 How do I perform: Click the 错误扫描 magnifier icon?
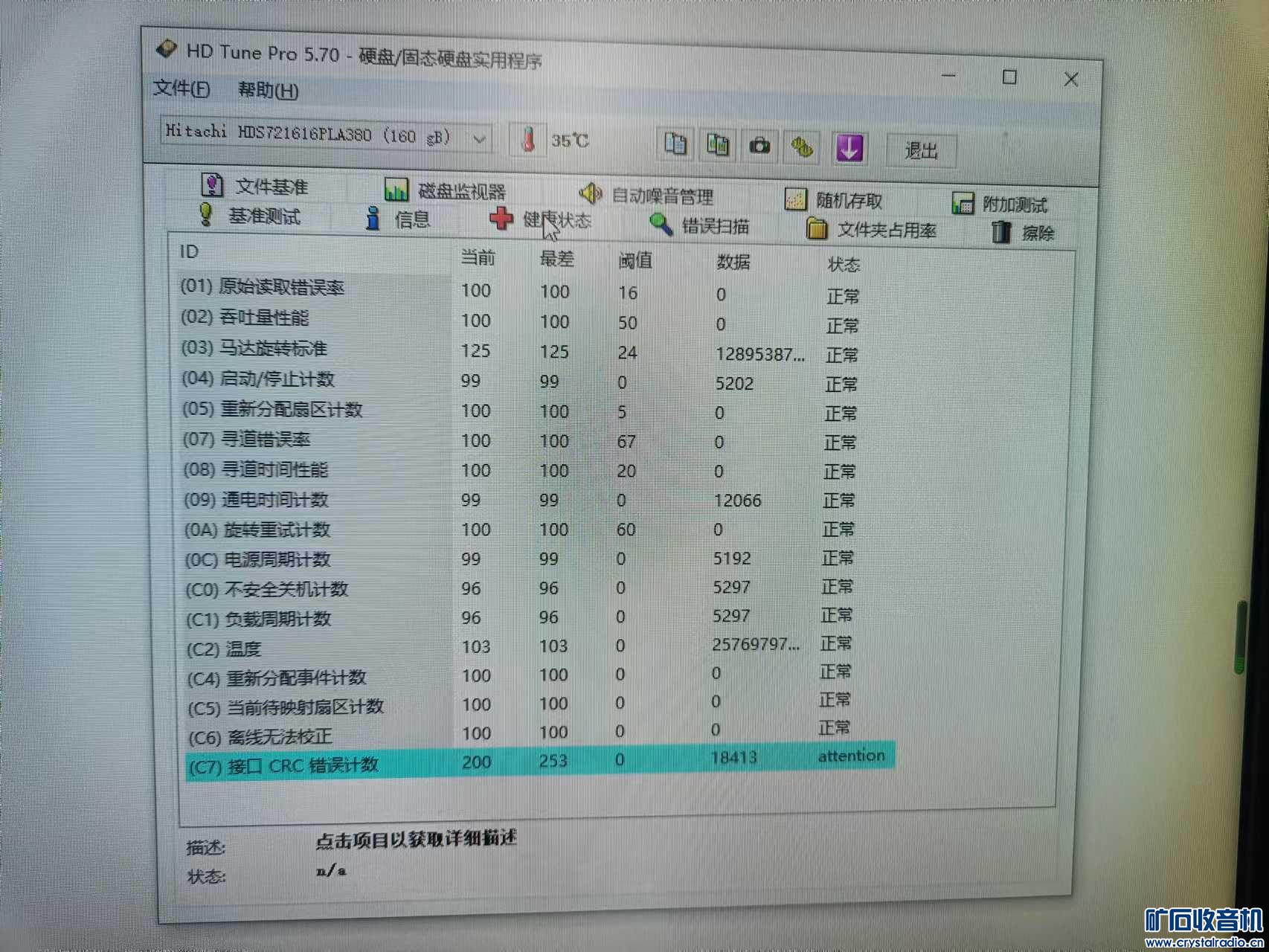661,224
